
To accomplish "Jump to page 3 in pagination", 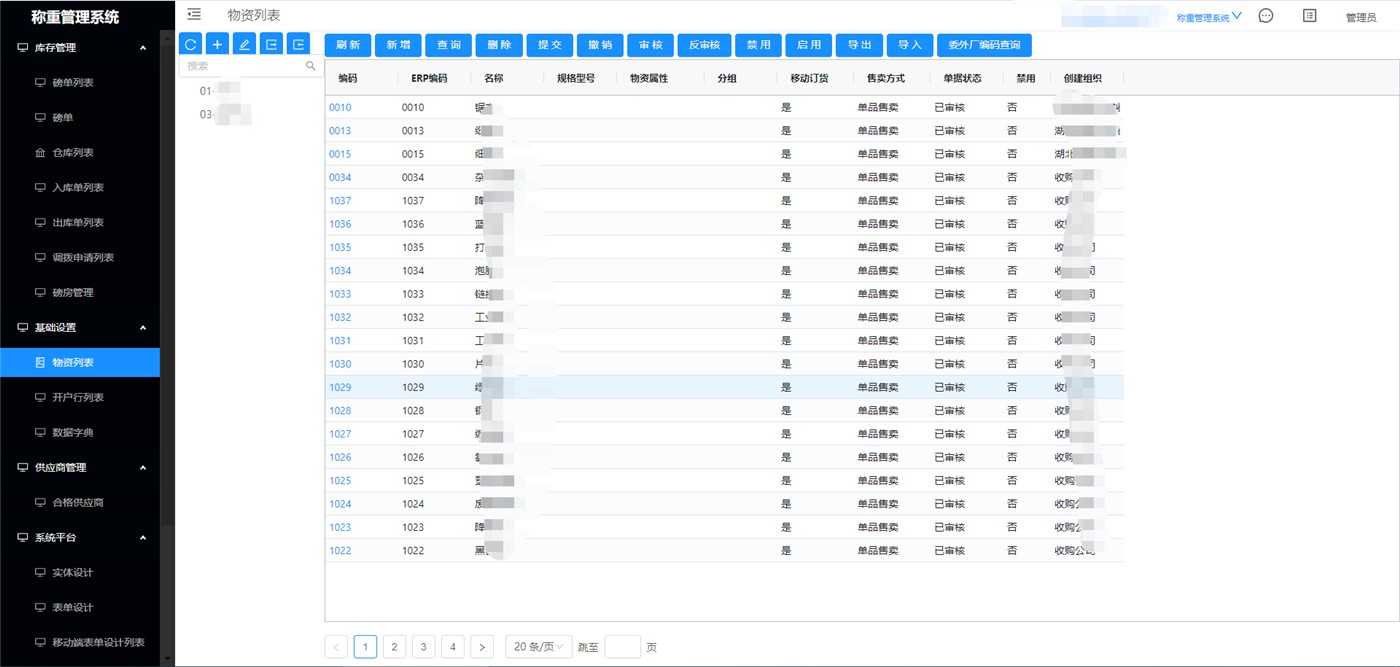I will [x=424, y=647].
